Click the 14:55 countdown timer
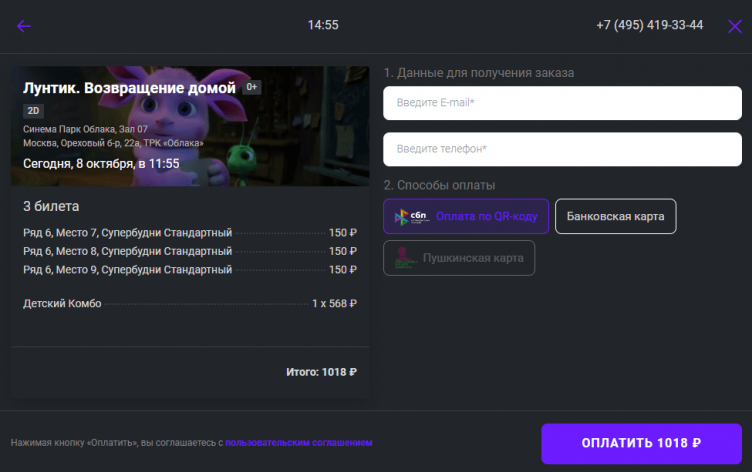The width and height of the screenshot is (752, 472). pos(323,25)
